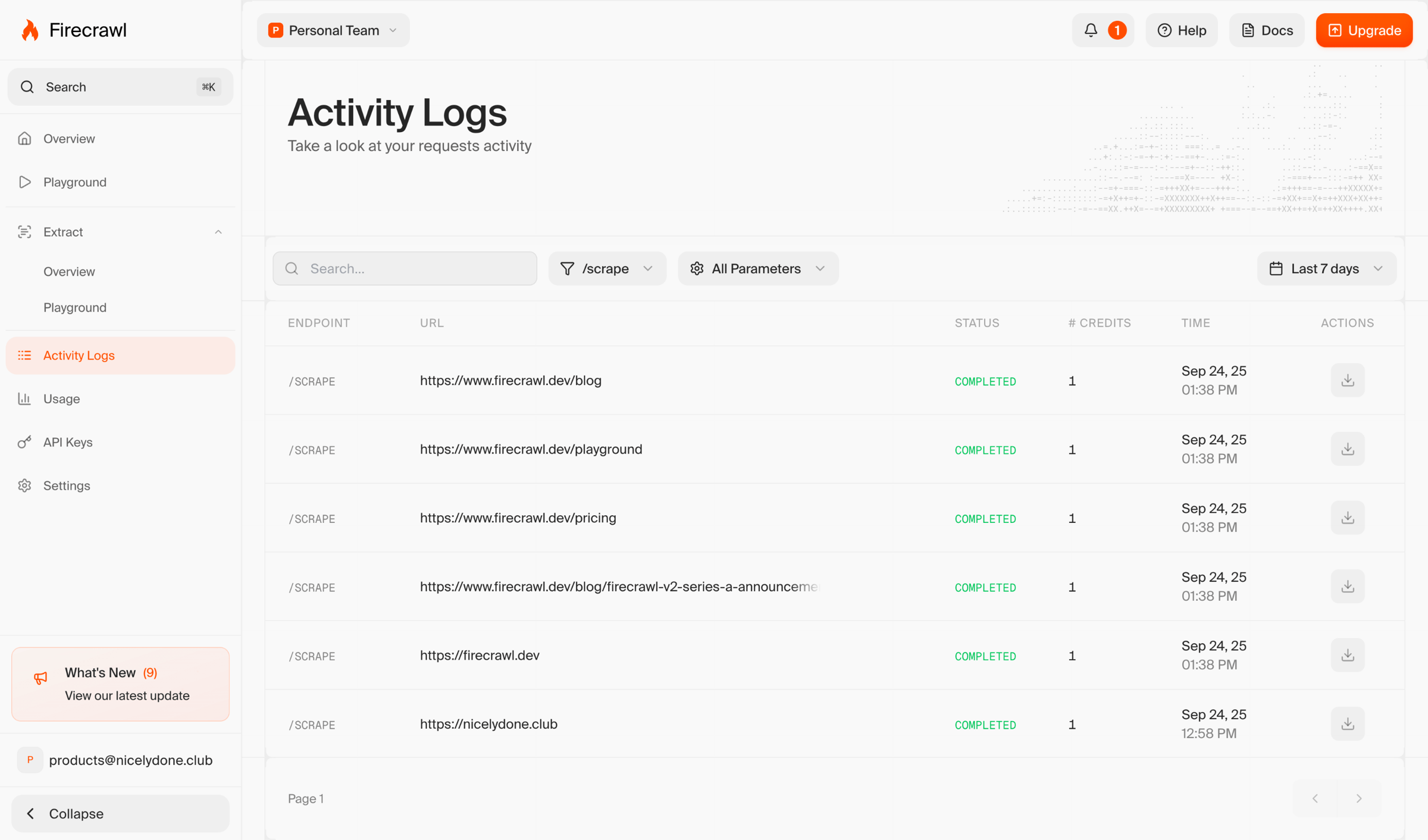The width and height of the screenshot is (1428, 840).
Task: Download the firecrawl.dev/playground scrape result
Action: coord(1347,449)
